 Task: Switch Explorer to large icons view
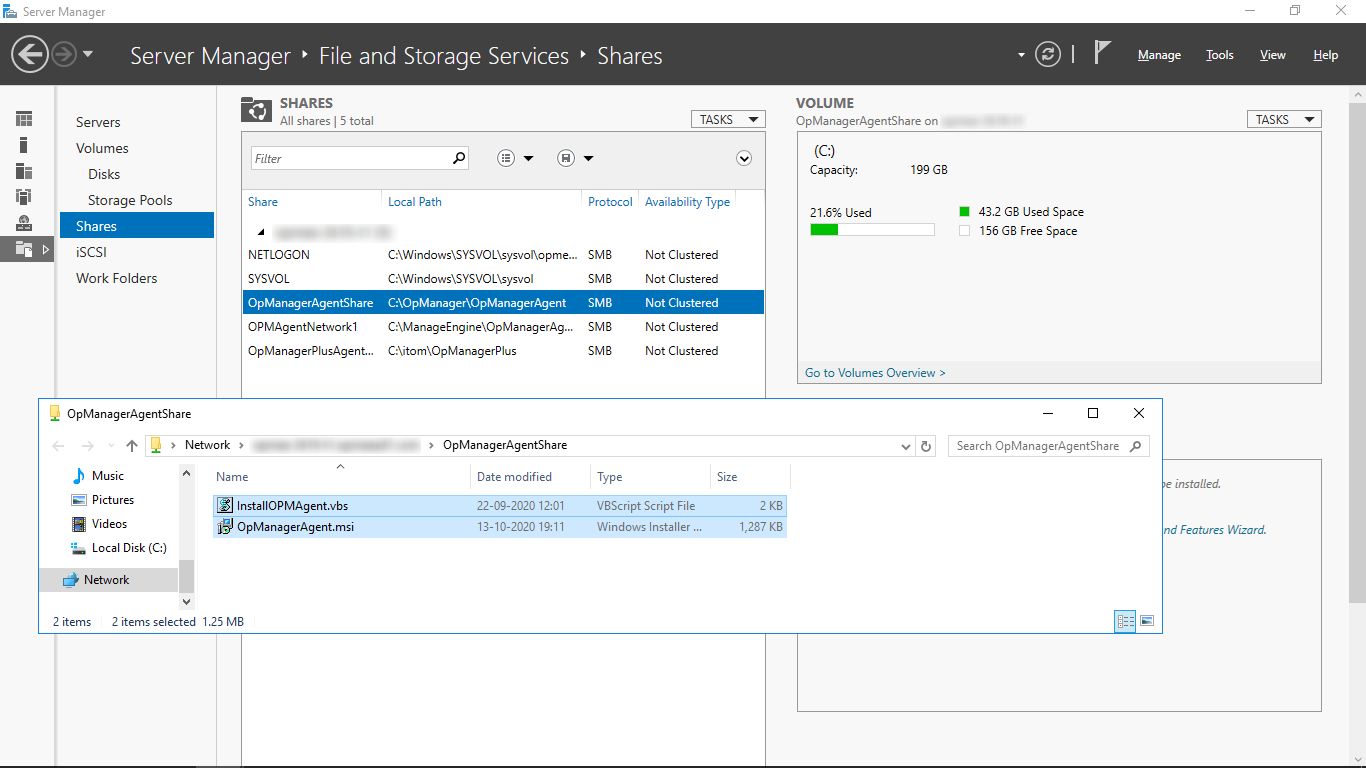tap(1147, 621)
